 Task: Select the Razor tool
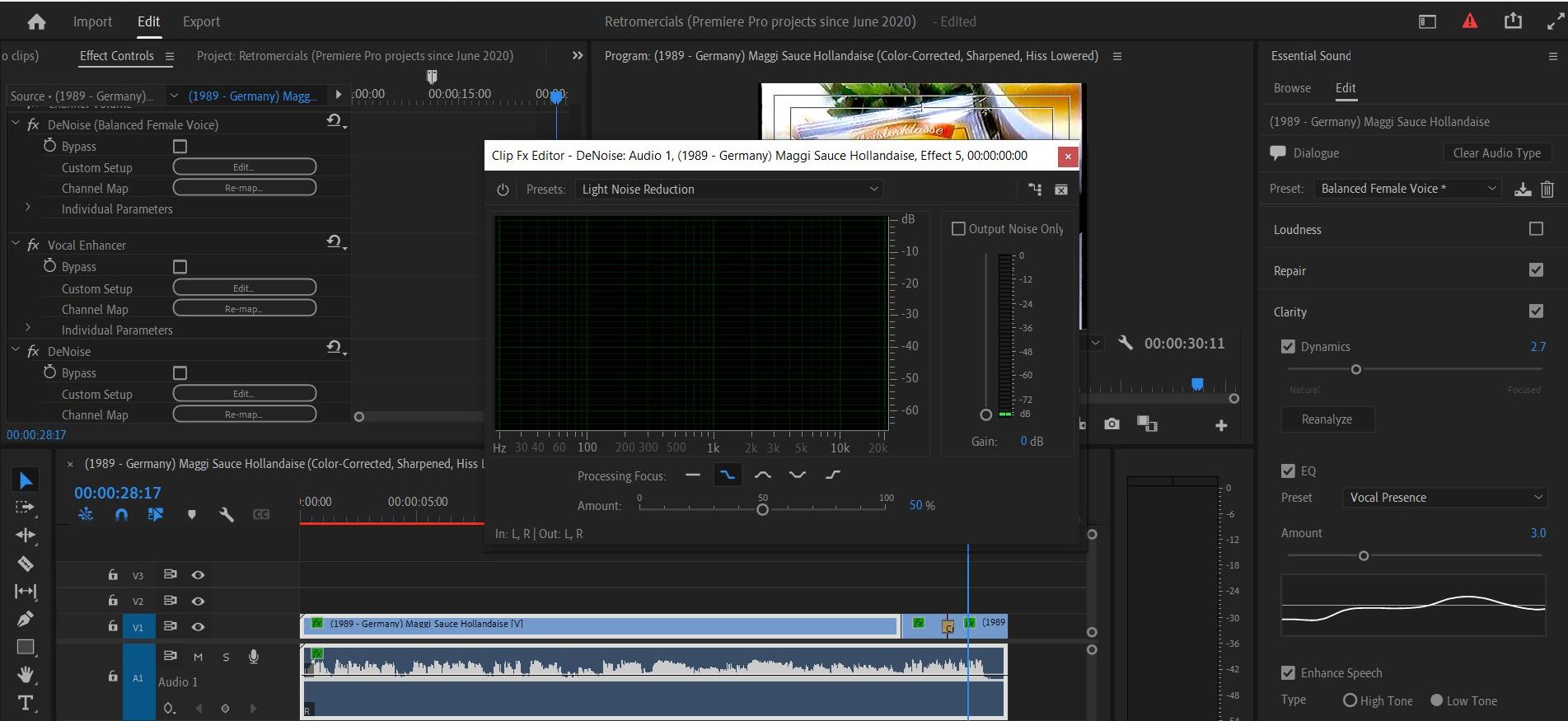(26, 564)
